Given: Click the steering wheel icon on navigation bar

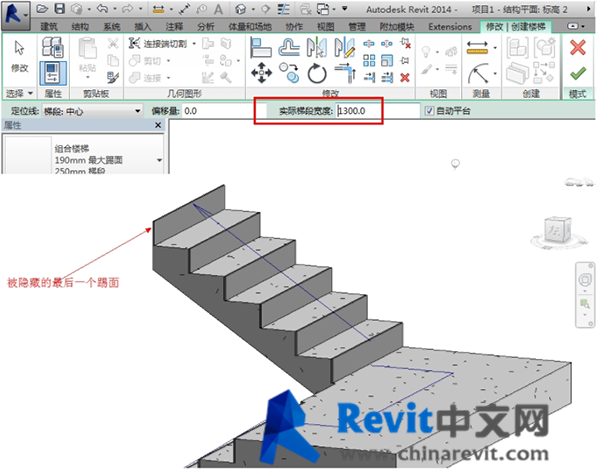Looking at the screenshot, I should point(585,280).
